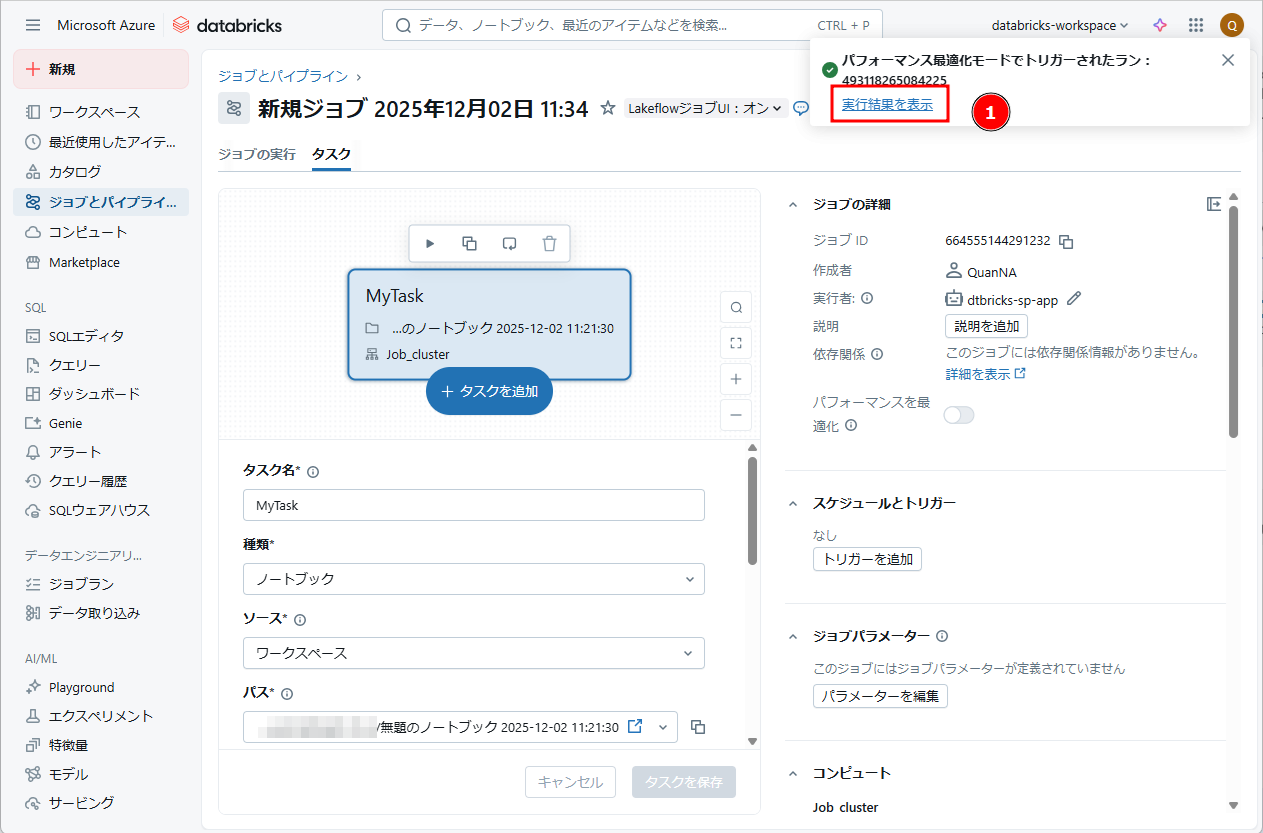Image resolution: width=1263 pixels, height=833 pixels.
Task: Toggle the パフォーマンスを最適化 switch
Action: [959, 414]
